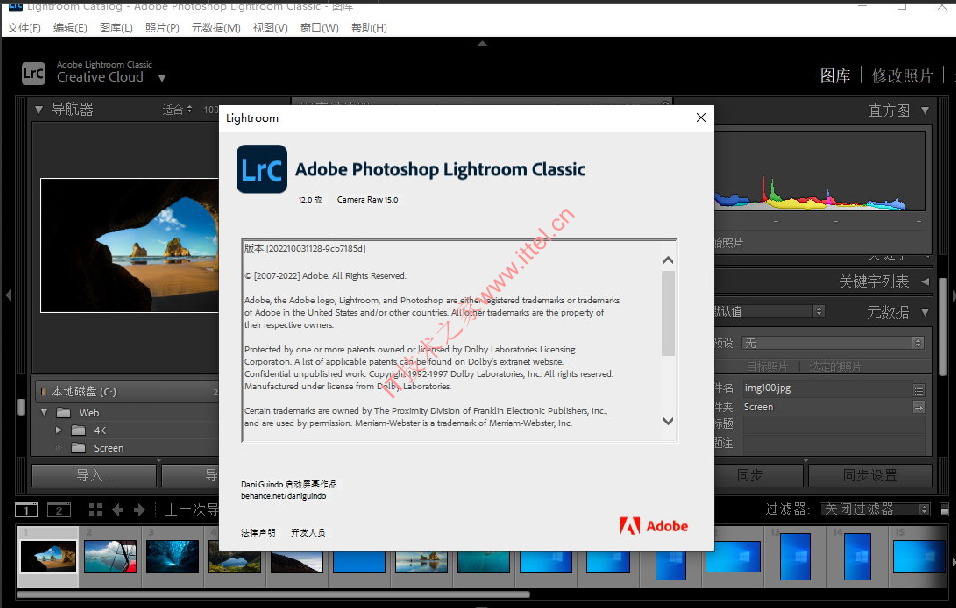Open the 开发人员 link

coord(308,533)
